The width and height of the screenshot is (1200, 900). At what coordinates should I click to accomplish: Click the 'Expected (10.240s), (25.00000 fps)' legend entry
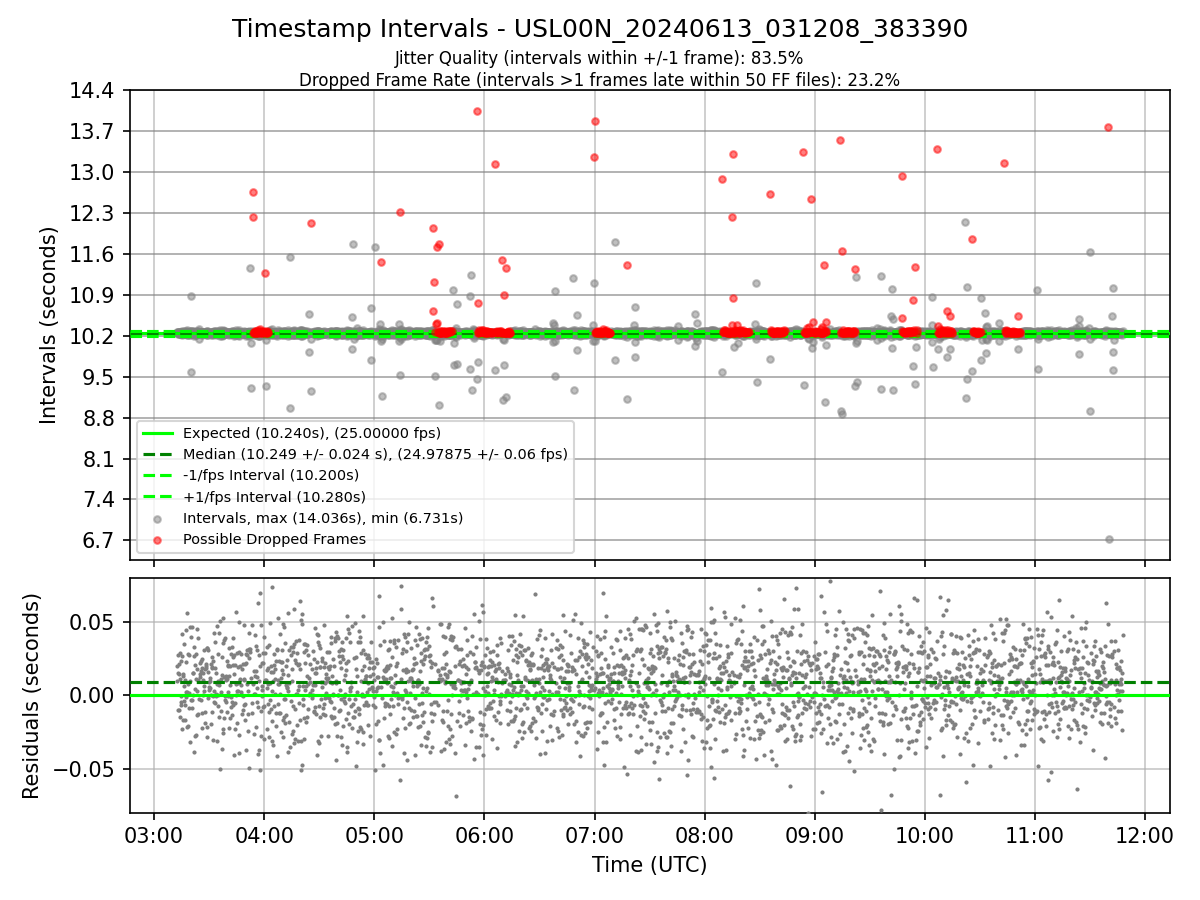tap(312, 433)
